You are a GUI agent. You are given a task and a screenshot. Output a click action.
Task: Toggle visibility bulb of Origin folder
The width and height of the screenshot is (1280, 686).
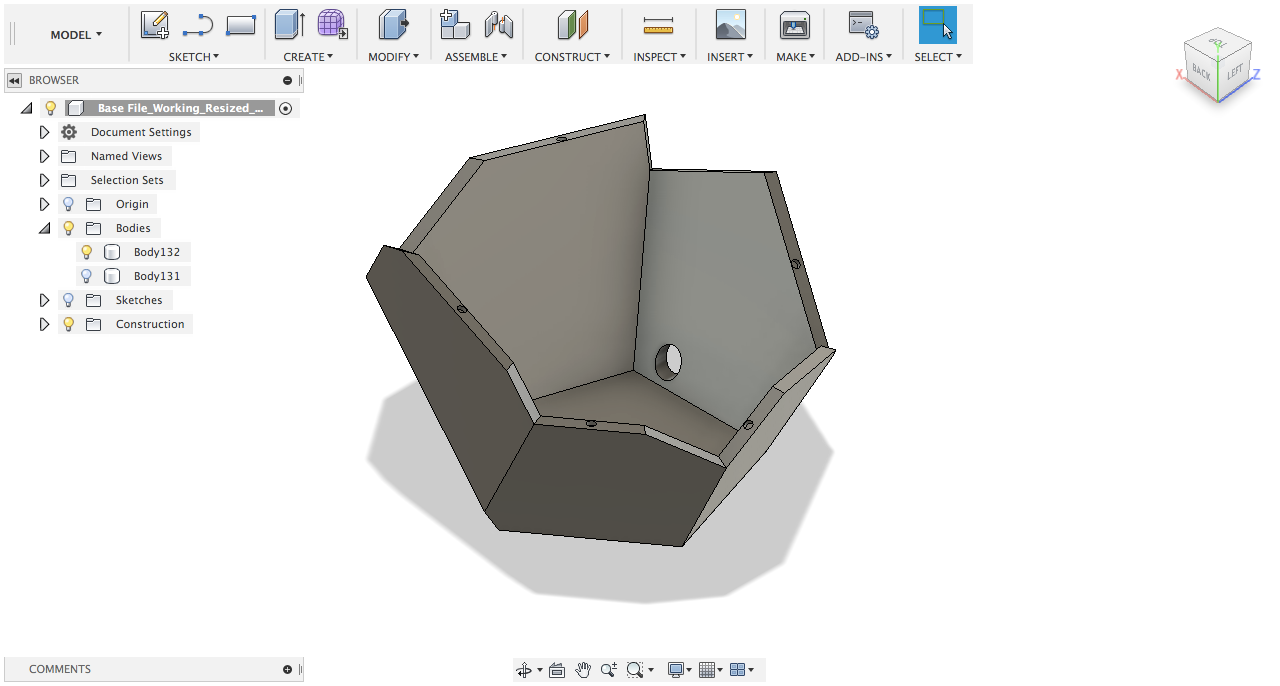point(69,204)
